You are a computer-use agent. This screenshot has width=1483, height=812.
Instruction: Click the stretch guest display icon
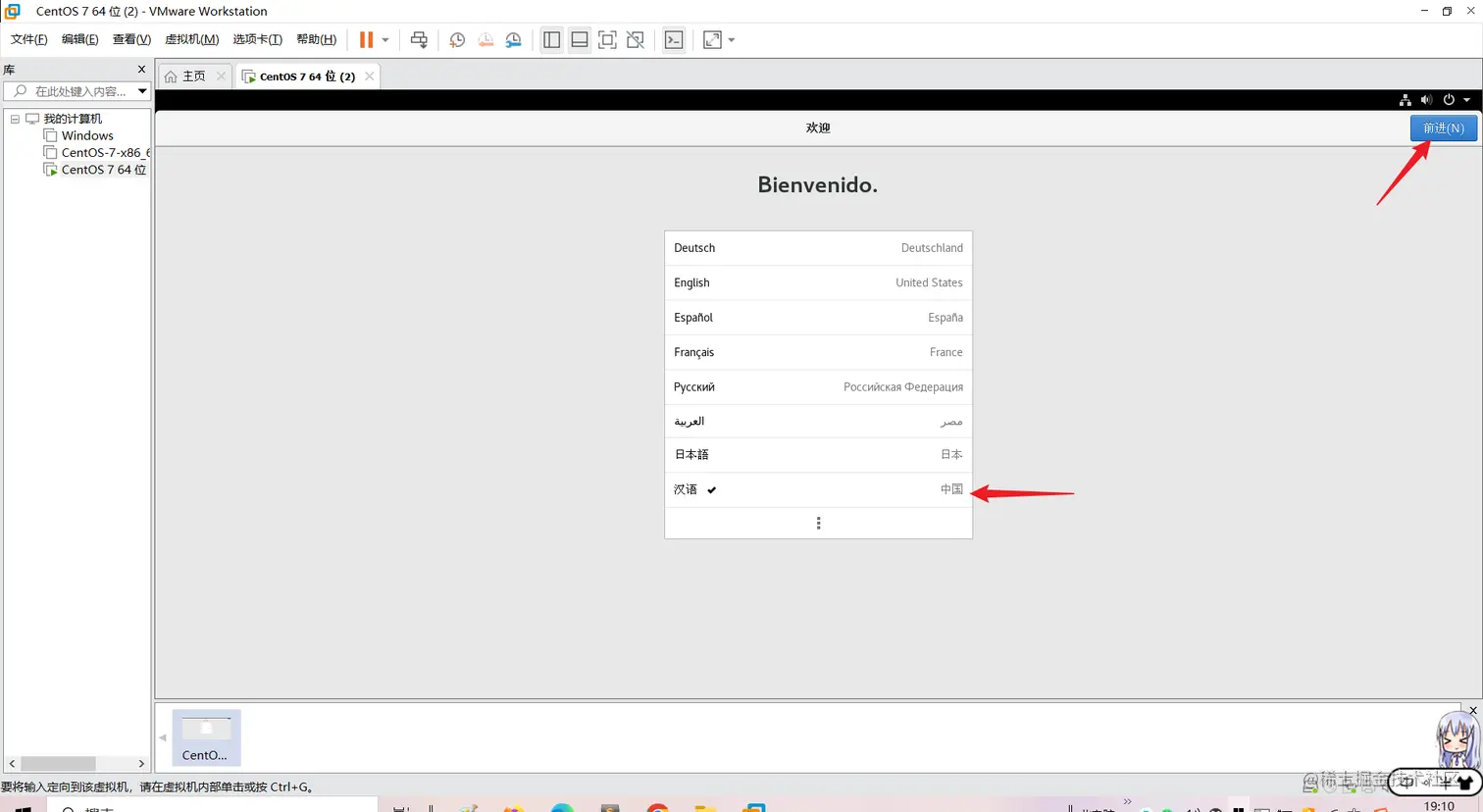[713, 40]
